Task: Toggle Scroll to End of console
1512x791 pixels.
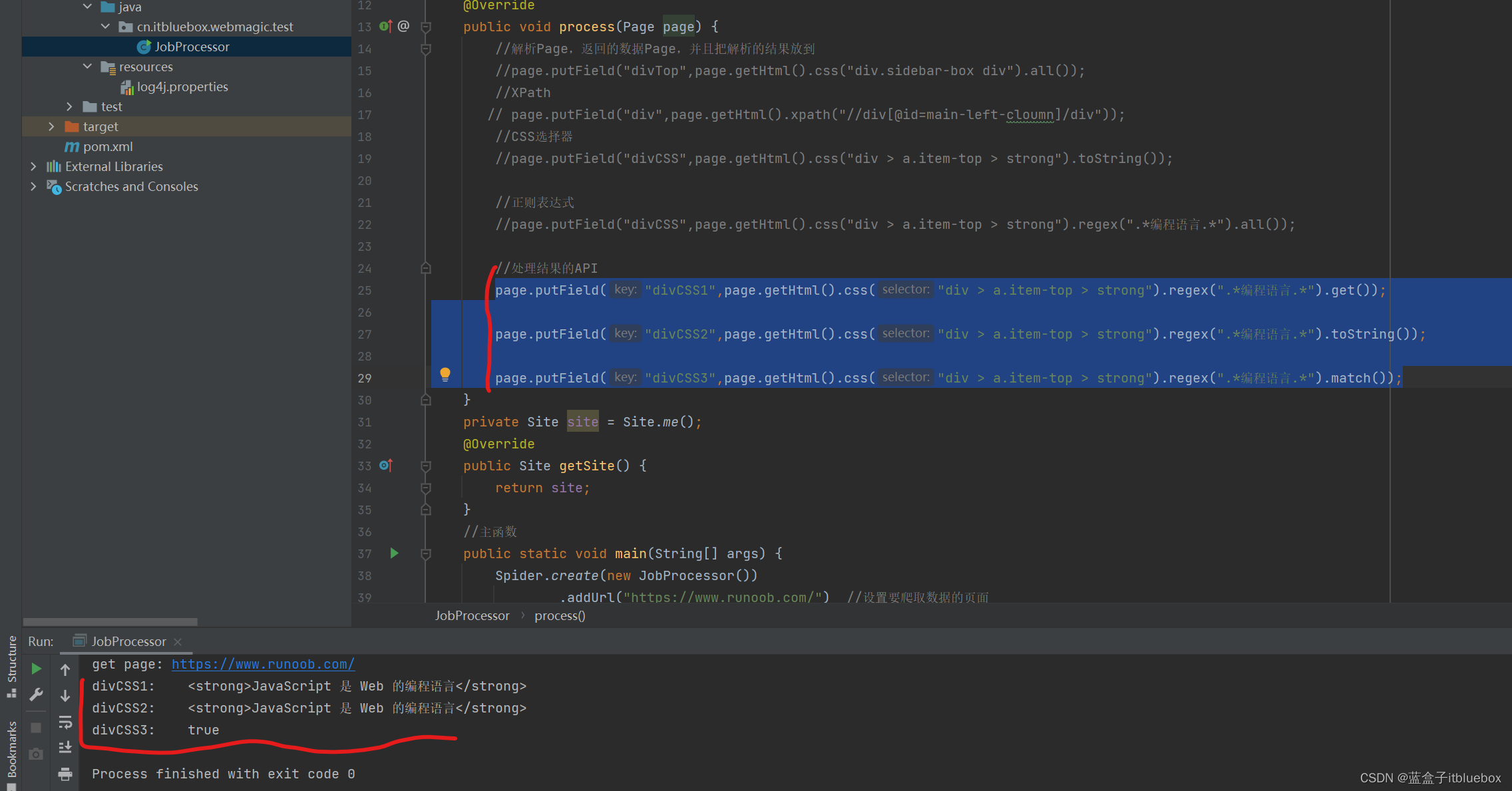Action: (65, 748)
